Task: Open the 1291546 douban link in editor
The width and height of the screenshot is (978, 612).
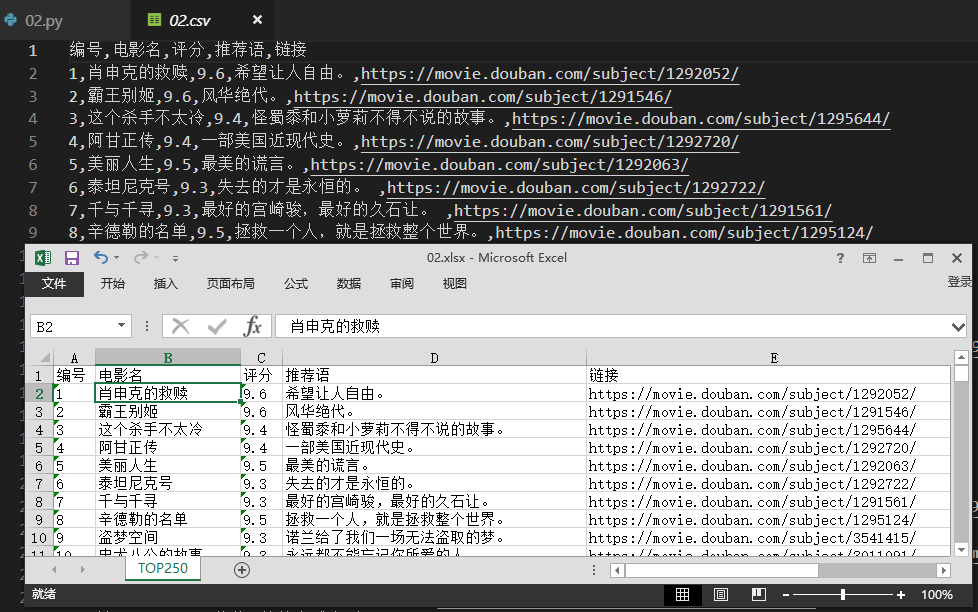Action: click(483, 96)
